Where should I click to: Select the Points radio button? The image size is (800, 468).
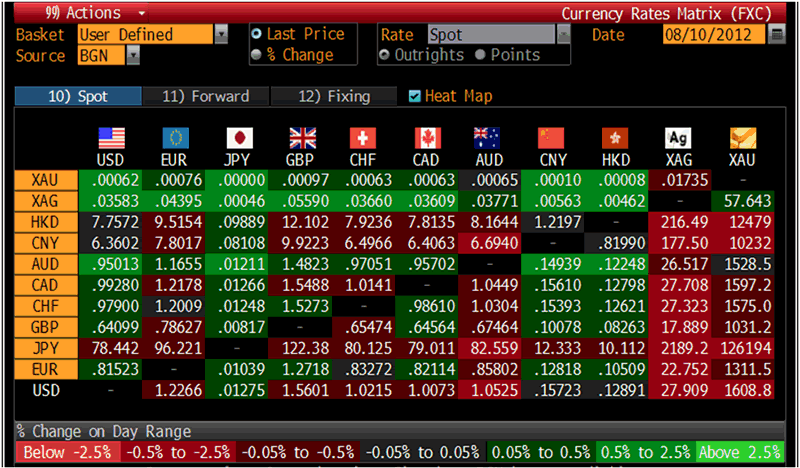pyautogui.click(x=480, y=55)
